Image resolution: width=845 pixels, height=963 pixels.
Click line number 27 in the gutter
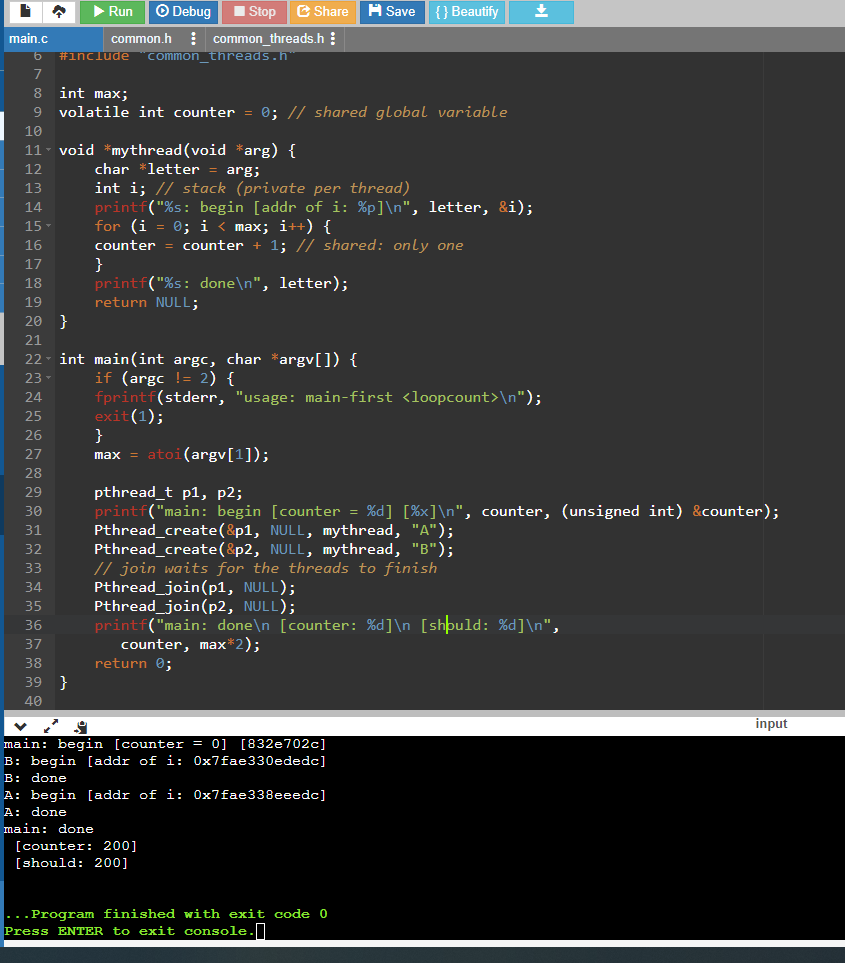pos(33,454)
